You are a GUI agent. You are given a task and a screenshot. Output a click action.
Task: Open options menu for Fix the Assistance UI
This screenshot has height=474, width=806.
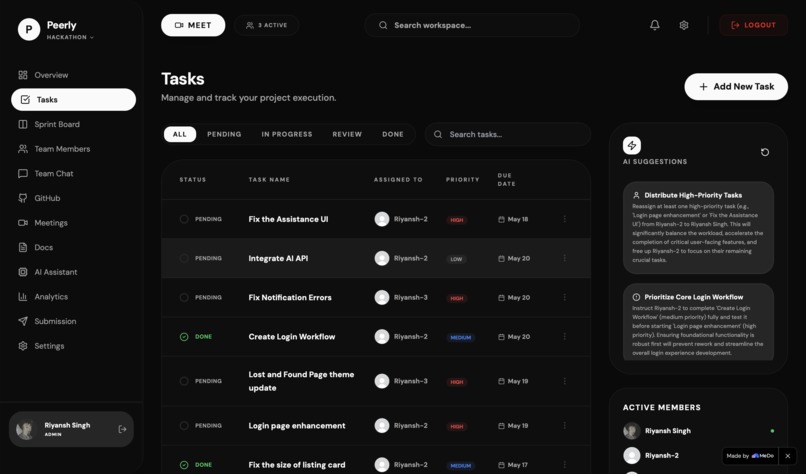(x=564, y=219)
